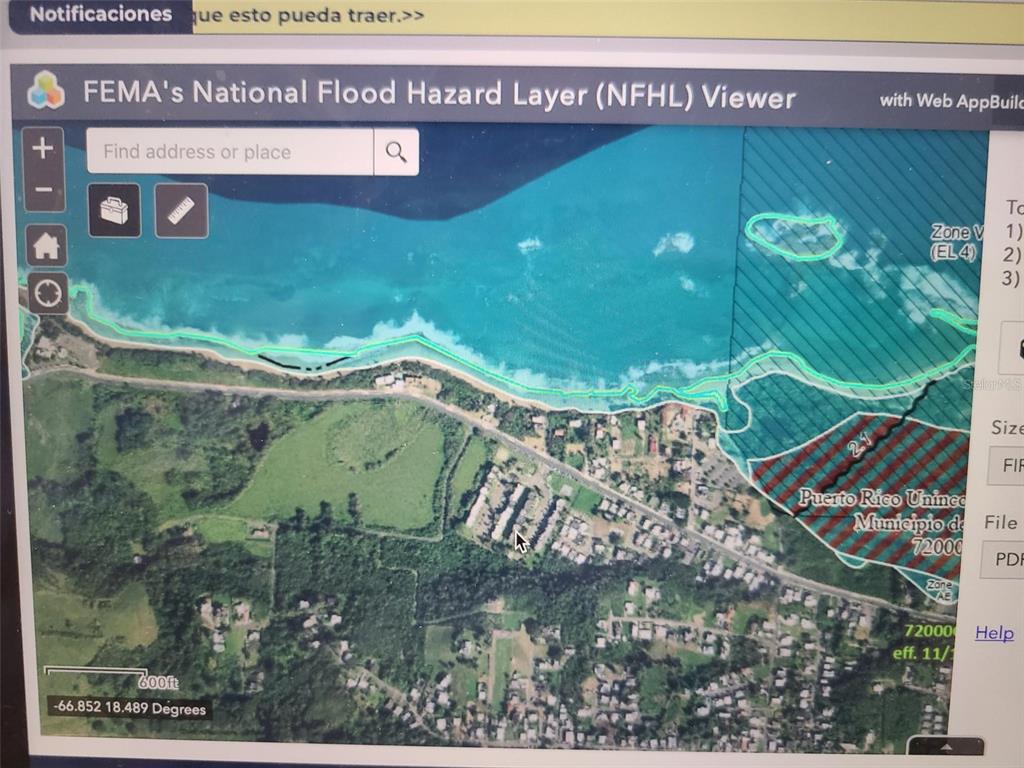Activate the My Location crosshair button
Image resolution: width=1024 pixels, height=768 pixels.
(x=47, y=294)
